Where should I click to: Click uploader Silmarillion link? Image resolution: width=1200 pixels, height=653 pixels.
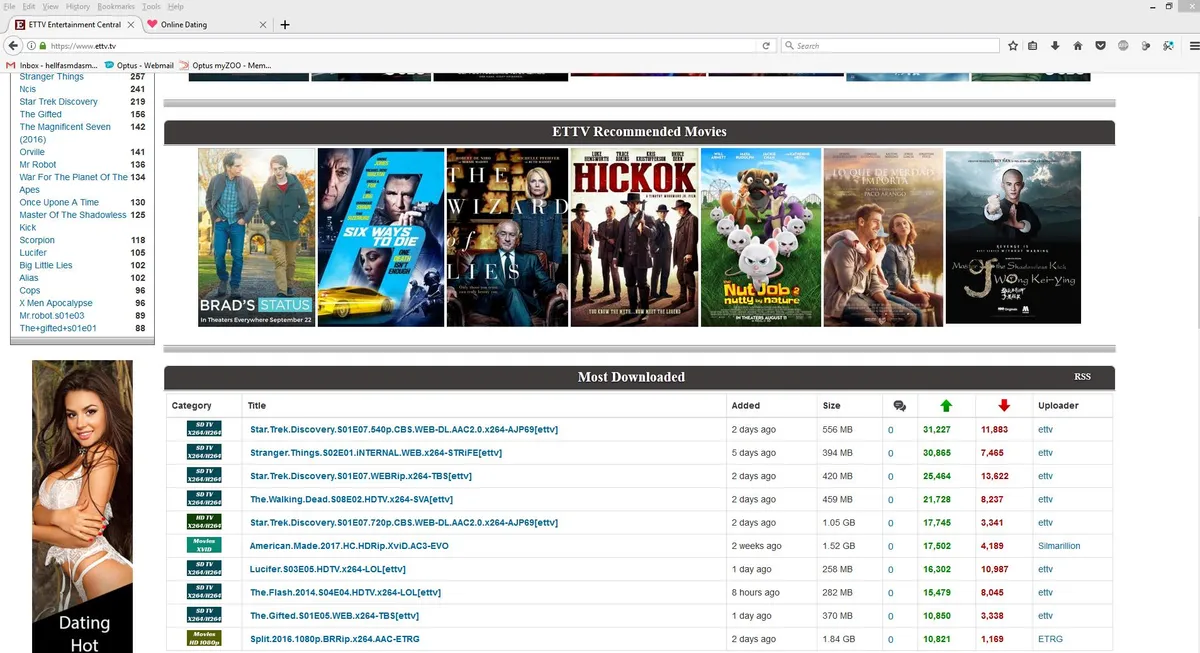point(1059,546)
